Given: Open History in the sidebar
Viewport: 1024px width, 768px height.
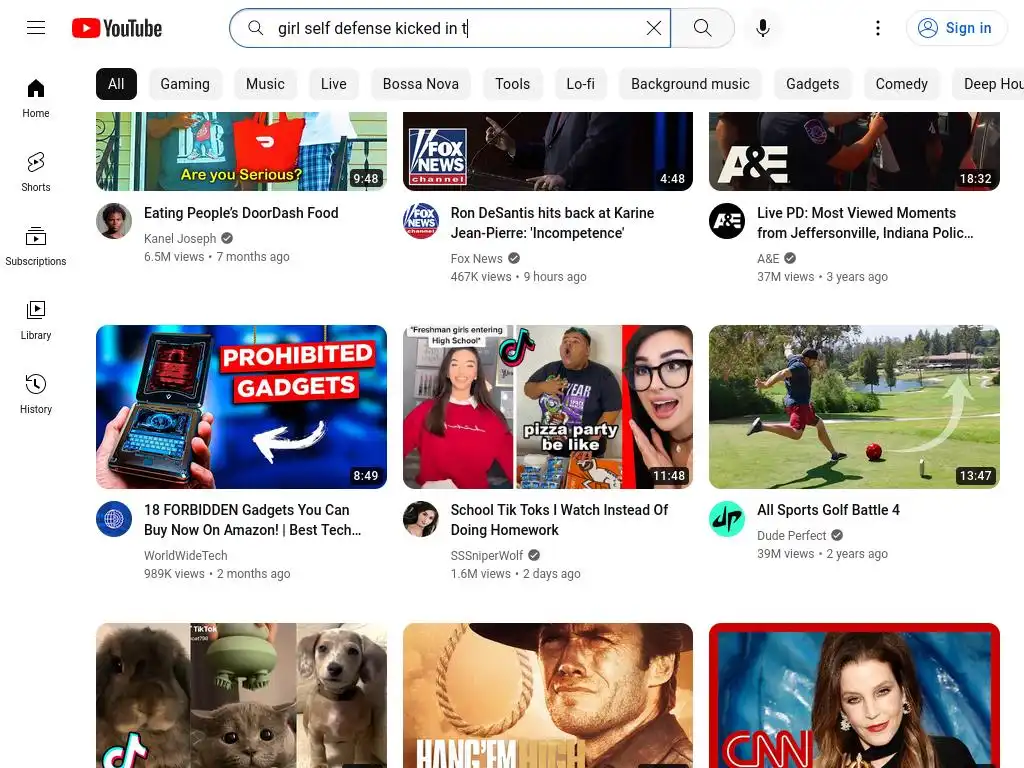Looking at the screenshot, I should pyautogui.click(x=36, y=394).
